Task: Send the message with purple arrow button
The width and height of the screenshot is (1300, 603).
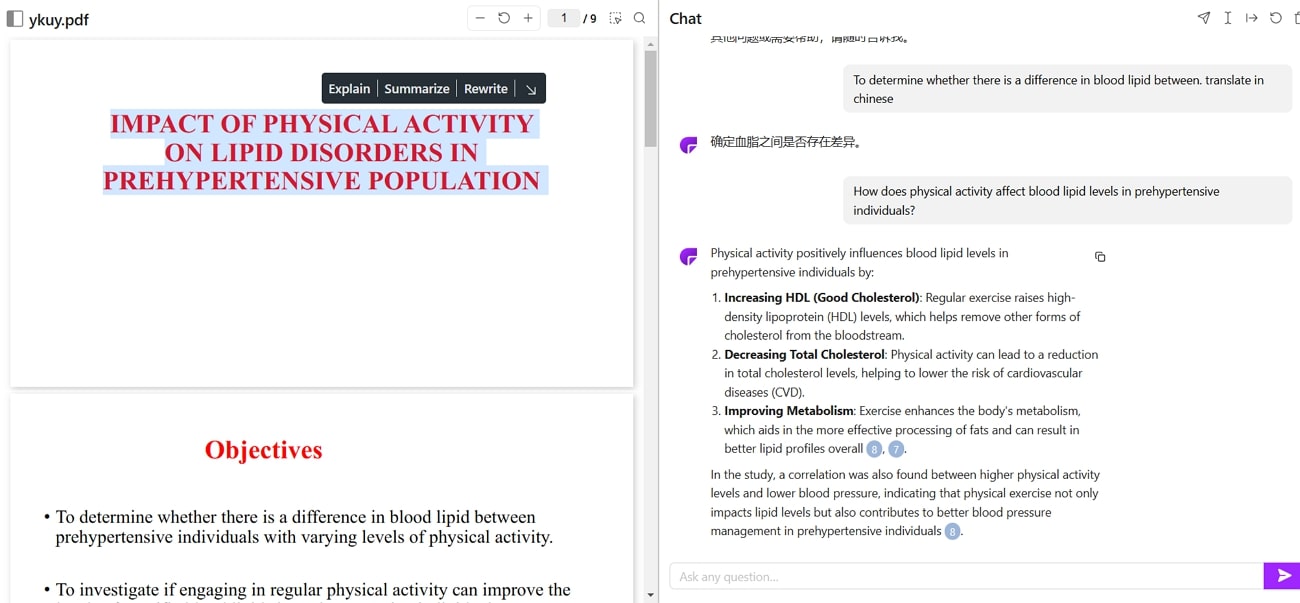Action: [1282, 576]
